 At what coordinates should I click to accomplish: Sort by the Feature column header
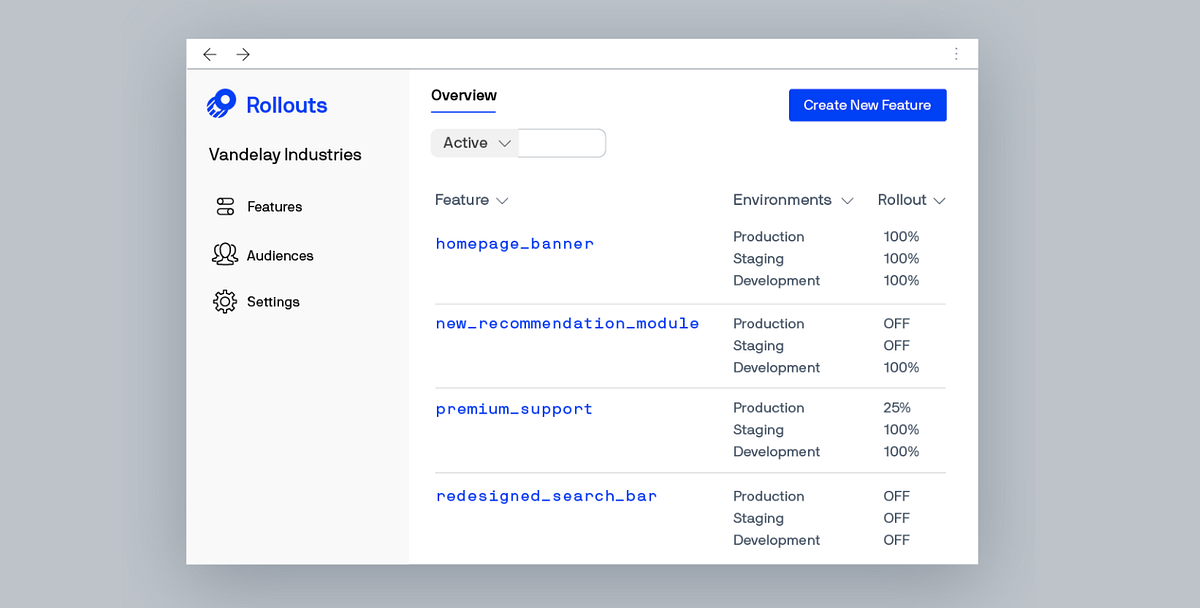472,200
